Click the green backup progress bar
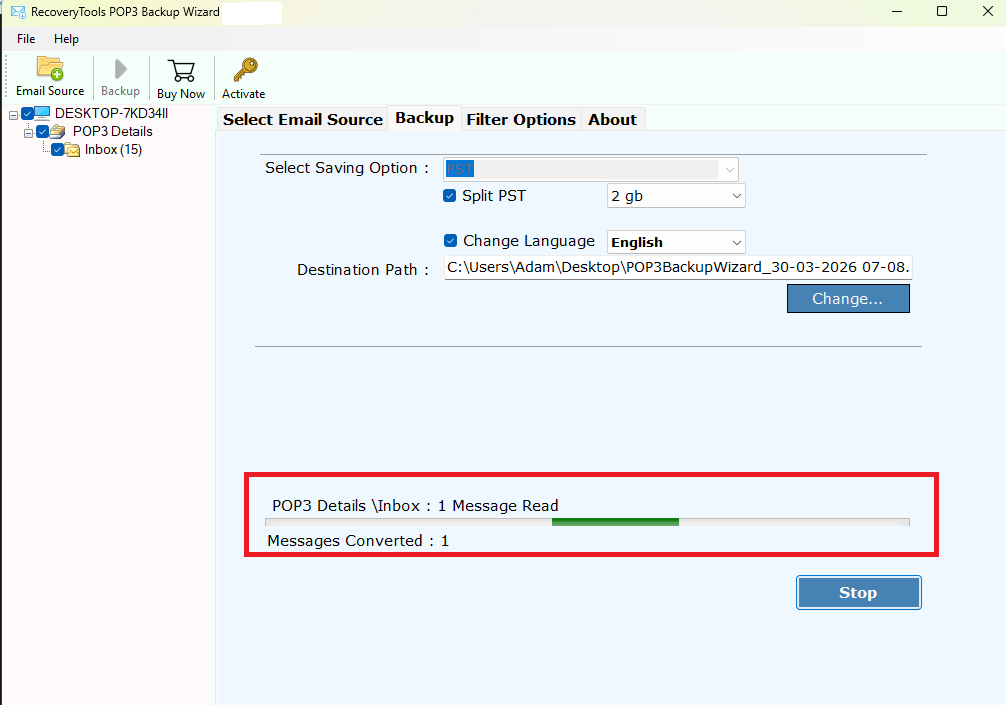This screenshot has height=705, width=1006. click(587, 522)
